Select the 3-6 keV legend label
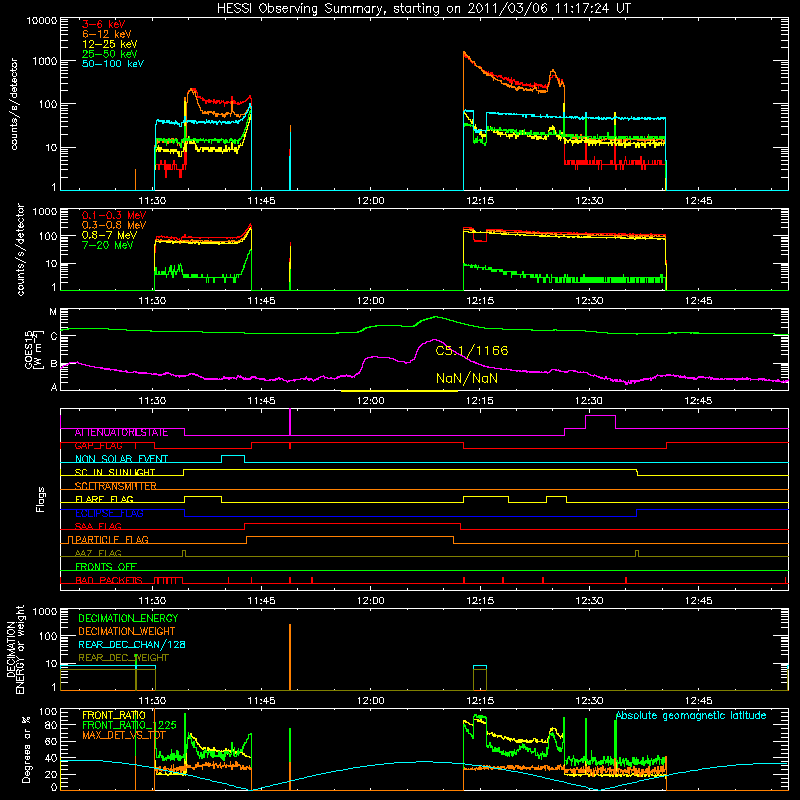This screenshot has height=800, width=800. tap(104, 24)
